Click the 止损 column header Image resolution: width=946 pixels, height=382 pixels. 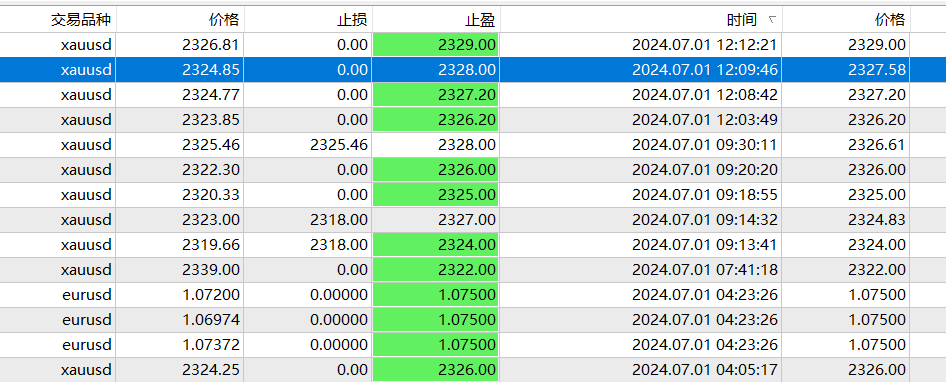[352, 20]
